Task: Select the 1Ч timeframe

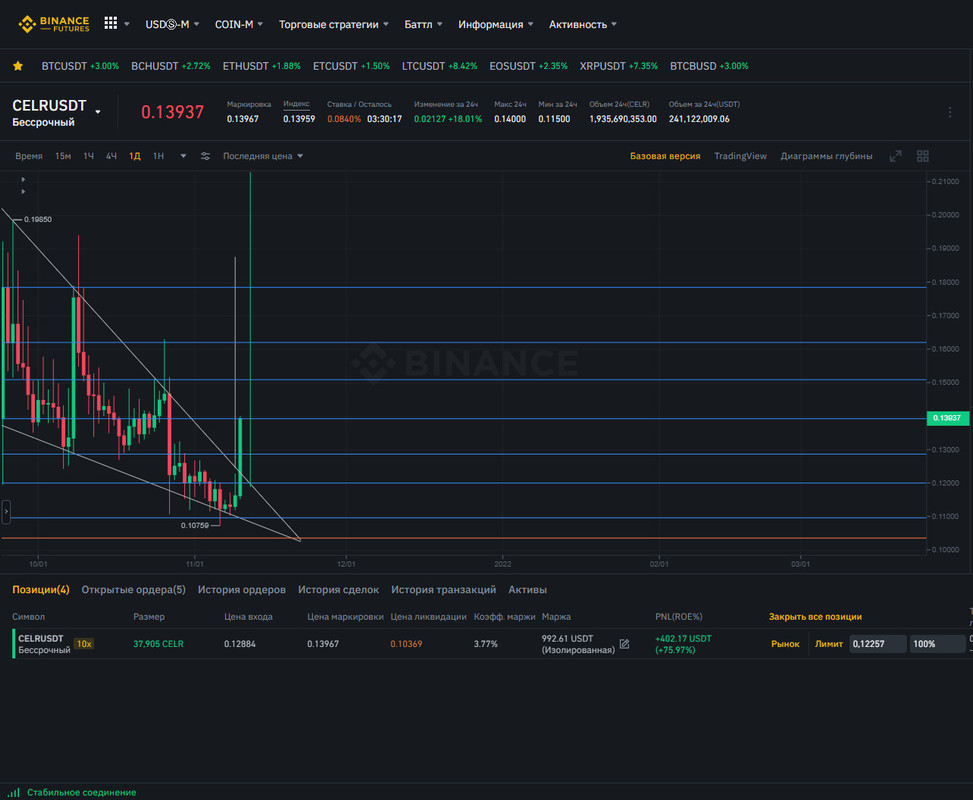Action: click(89, 156)
